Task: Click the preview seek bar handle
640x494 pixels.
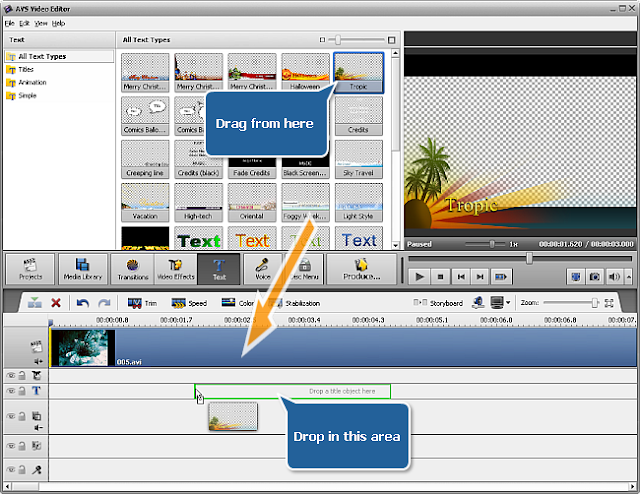Action: pos(529,258)
